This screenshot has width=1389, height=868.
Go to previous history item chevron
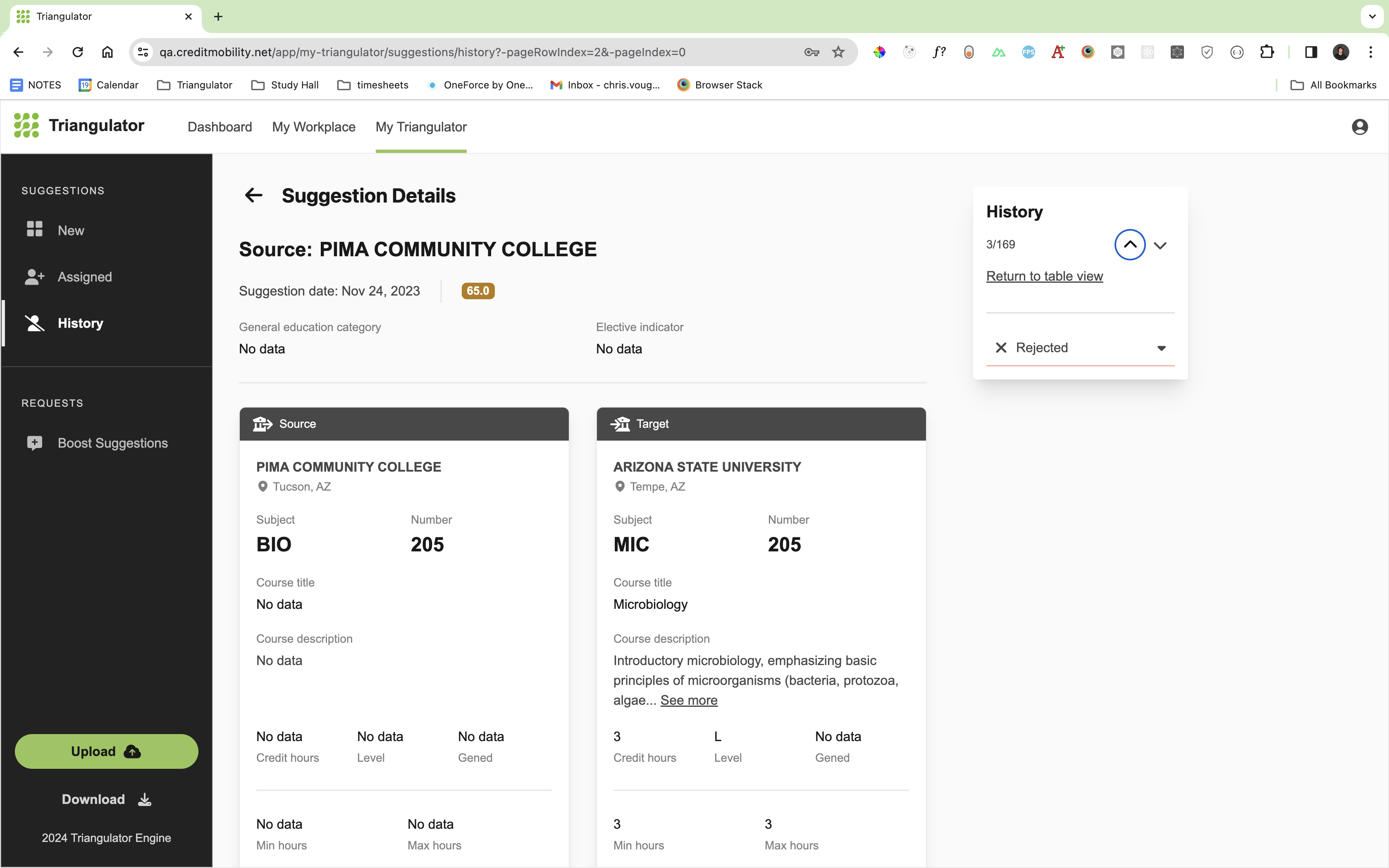click(x=1129, y=245)
